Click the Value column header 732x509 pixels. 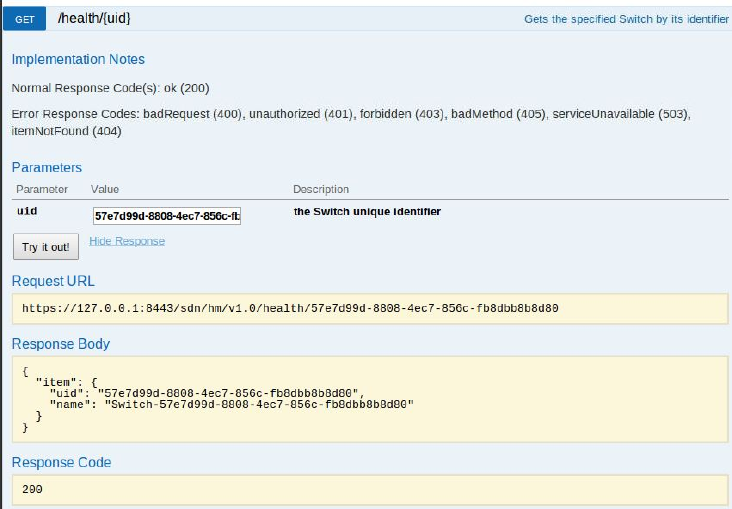(105, 189)
